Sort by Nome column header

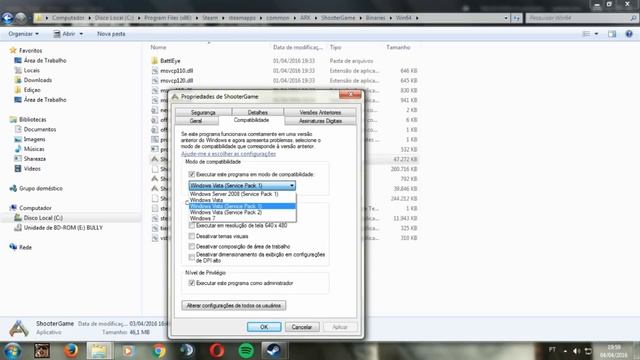(158, 47)
